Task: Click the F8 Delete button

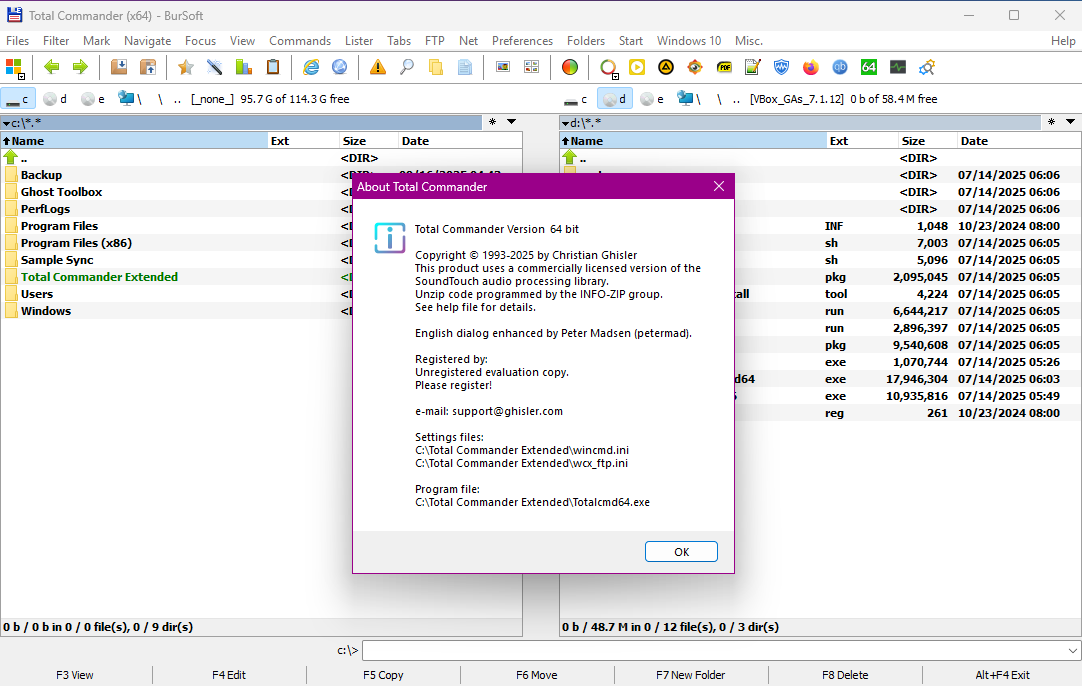Action: coord(845,675)
